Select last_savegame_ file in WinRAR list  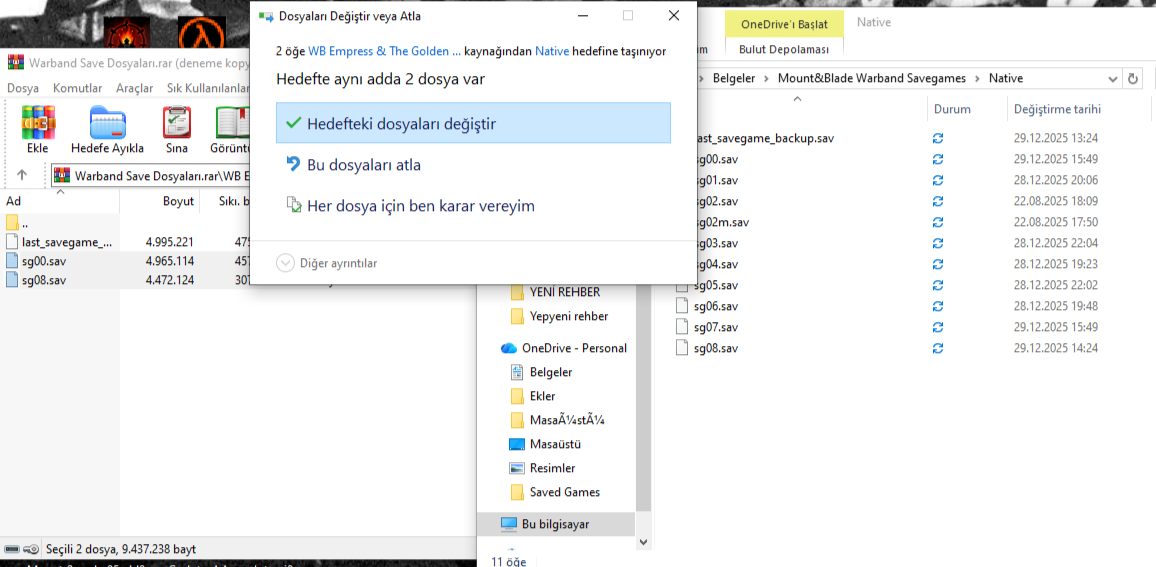click(60, 241)
